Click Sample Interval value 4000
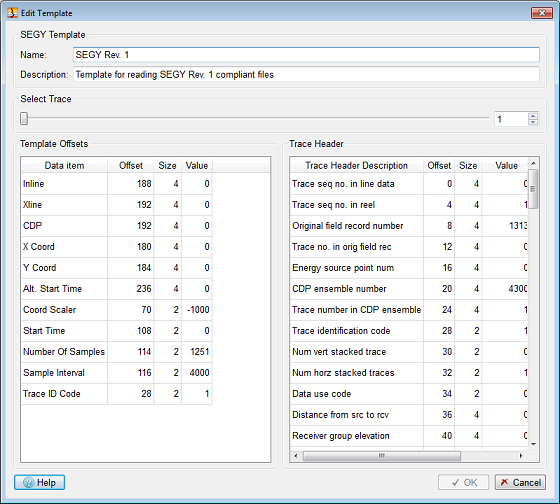The image size is (560, 504). coord(197,373)
